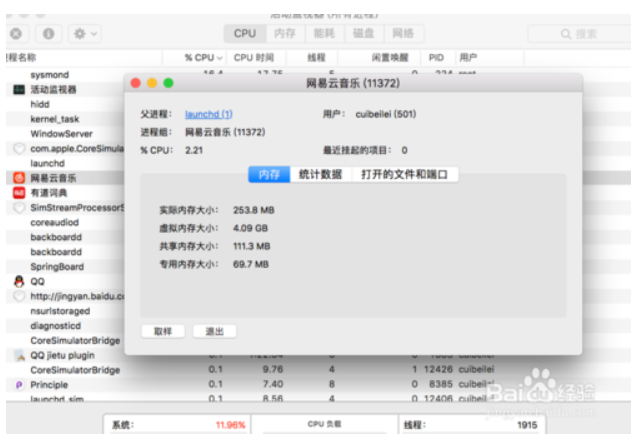Screen dimensions: 634x445
Task: Click the QQ penguin icon
Action: [x=19, y=281]
